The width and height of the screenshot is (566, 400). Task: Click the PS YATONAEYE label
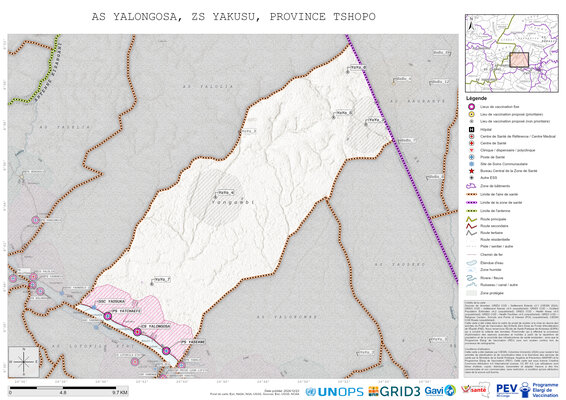pos(126,311)
